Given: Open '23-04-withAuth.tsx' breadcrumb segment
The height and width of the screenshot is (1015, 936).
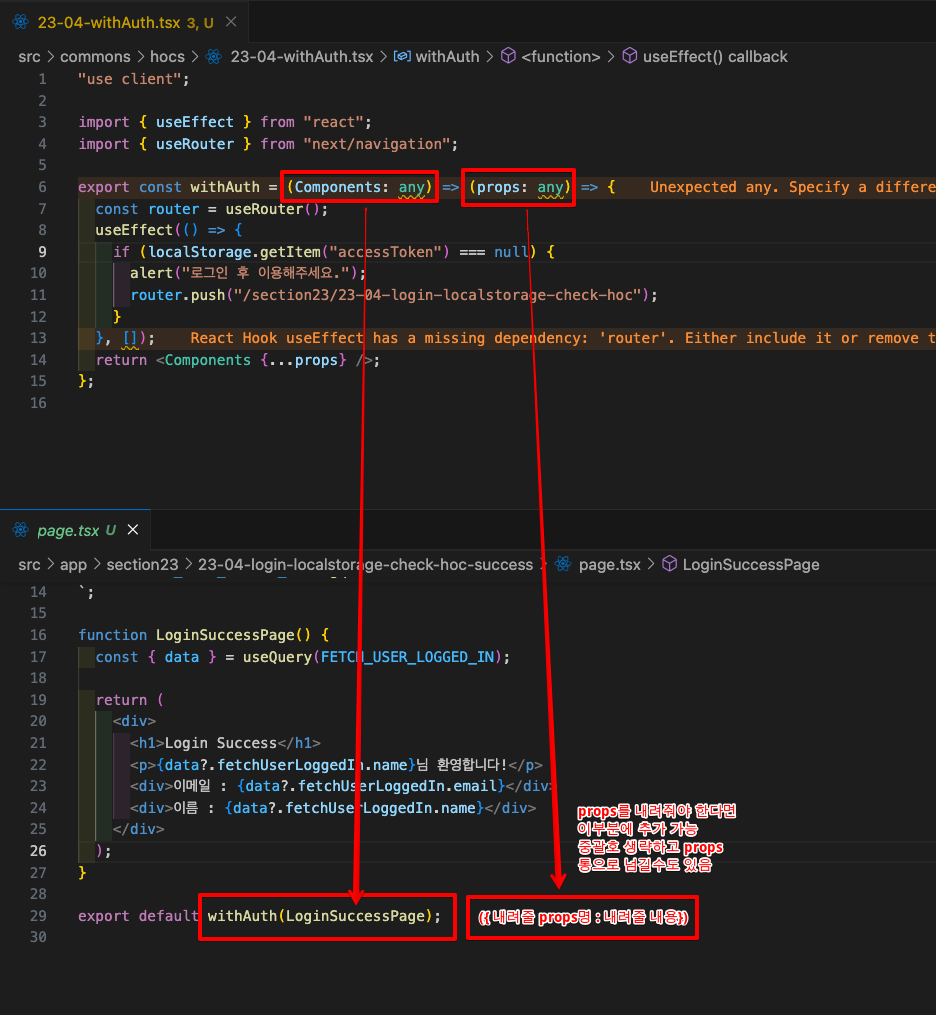Looking at the screenshot, I should (x=302, y=57).
